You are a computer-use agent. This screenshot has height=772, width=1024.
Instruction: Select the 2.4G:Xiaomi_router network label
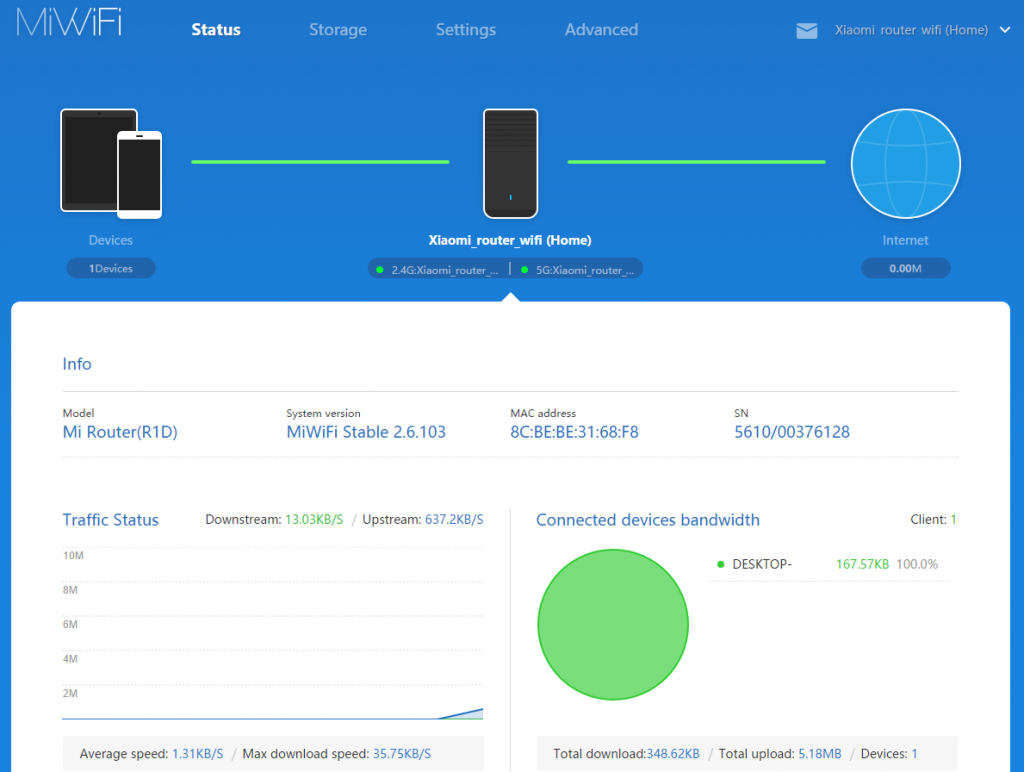(445, 269)
